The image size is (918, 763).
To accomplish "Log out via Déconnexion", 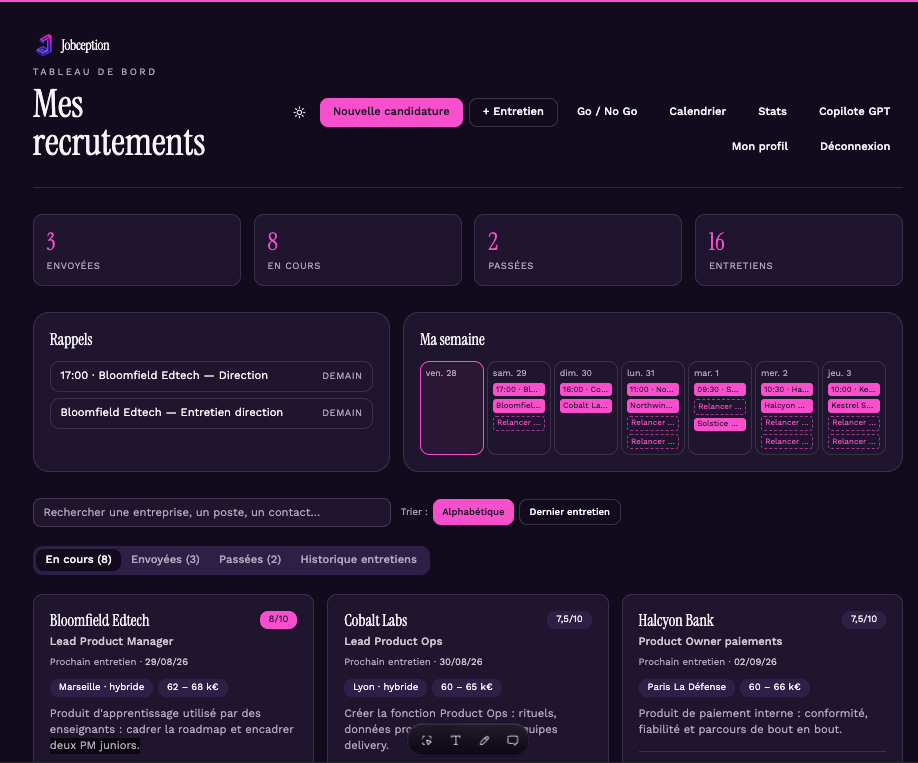I will coord(855,146).
